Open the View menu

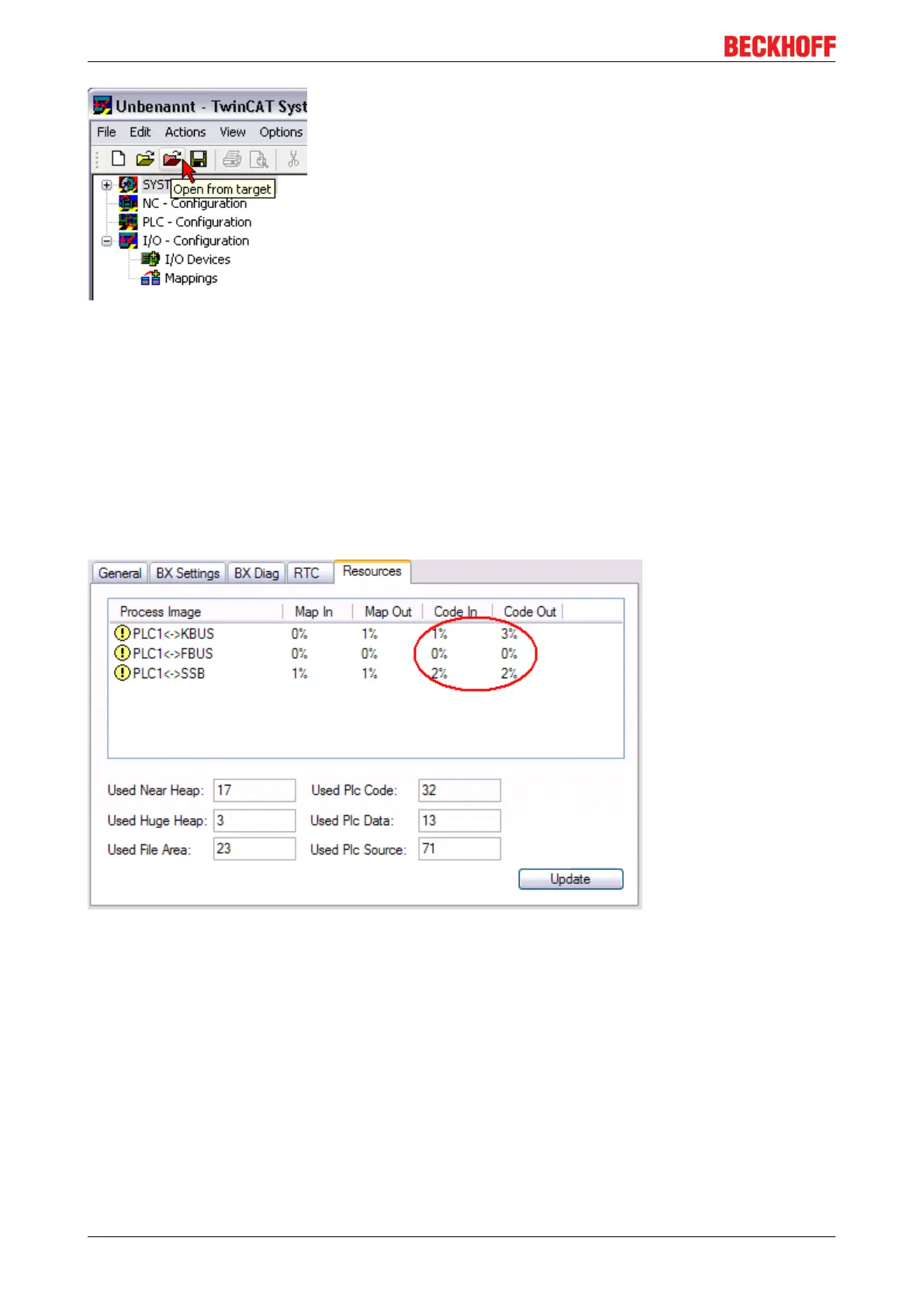[232, 132]
